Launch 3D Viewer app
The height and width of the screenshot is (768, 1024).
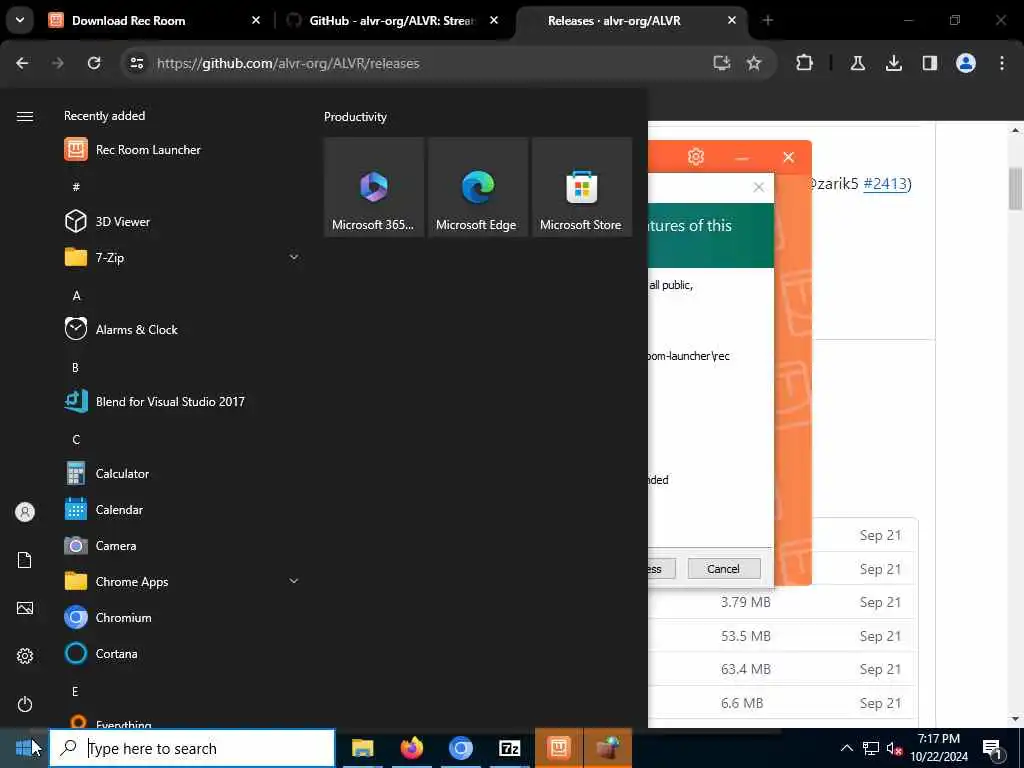(108, 221)
